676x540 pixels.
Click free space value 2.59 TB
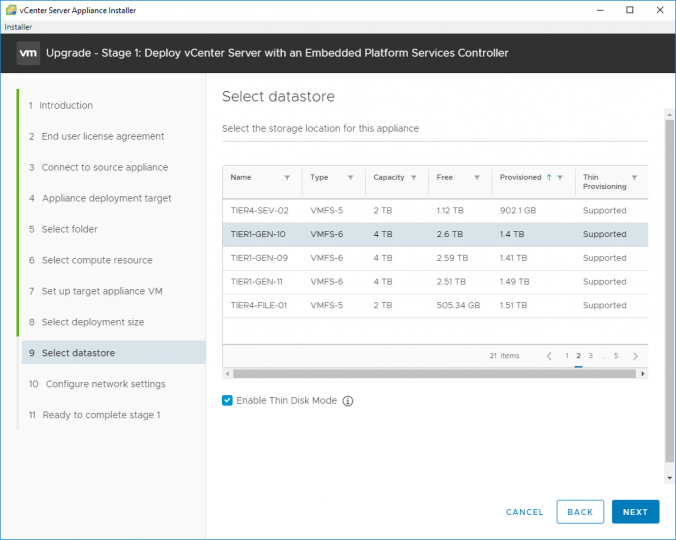(x=452, y=258)
